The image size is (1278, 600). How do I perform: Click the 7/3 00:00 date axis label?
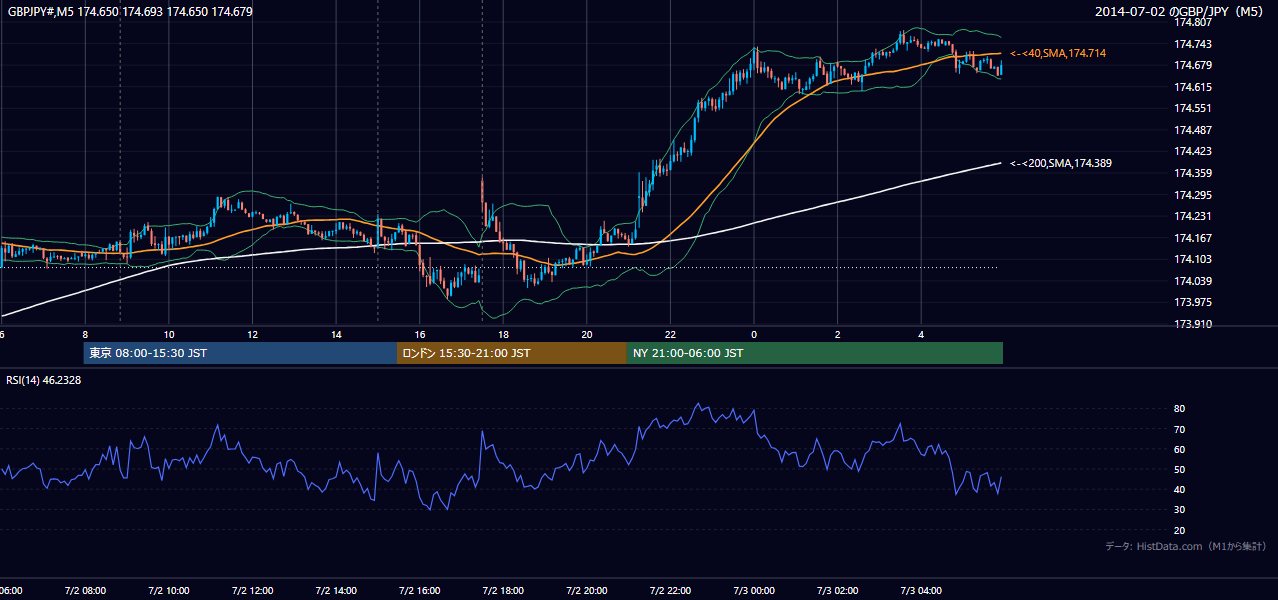[x=754, y=591]
